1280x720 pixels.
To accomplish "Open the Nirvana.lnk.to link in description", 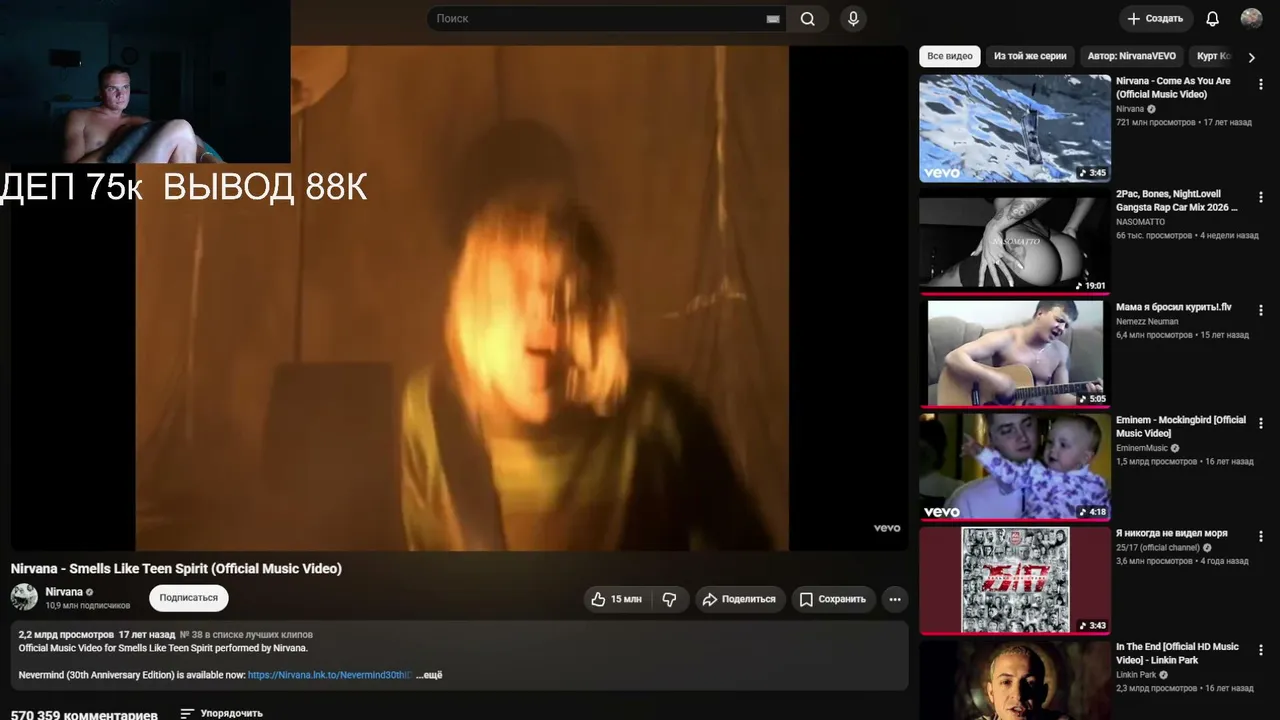I will 331,675.
